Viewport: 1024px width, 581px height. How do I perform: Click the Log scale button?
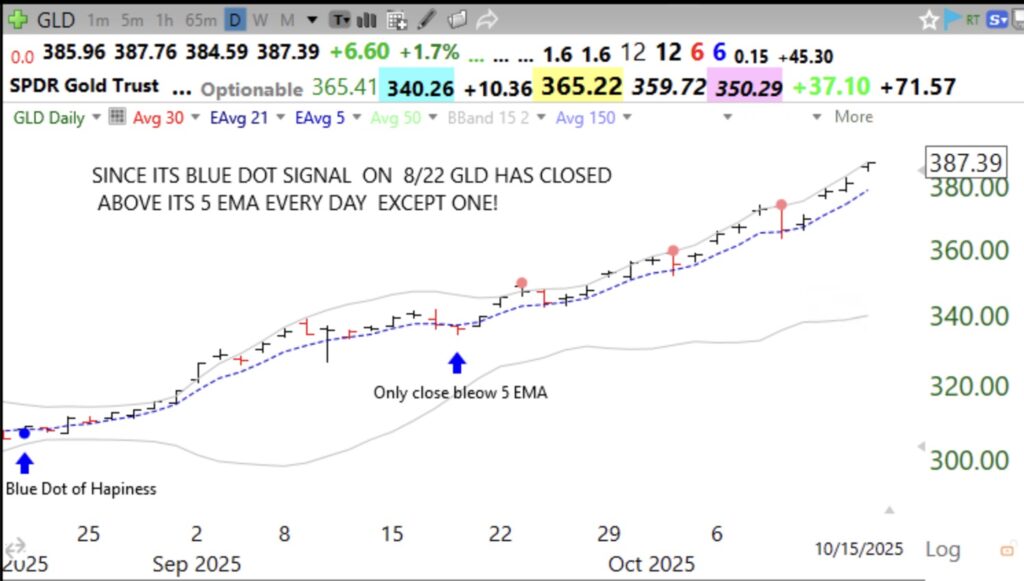[942, 549]
